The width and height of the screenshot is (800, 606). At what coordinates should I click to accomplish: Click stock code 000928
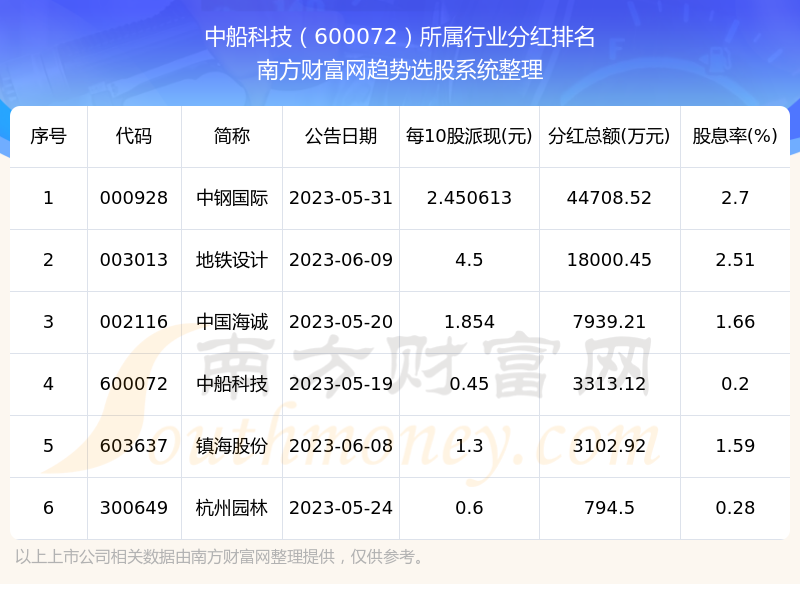[134, 198]
